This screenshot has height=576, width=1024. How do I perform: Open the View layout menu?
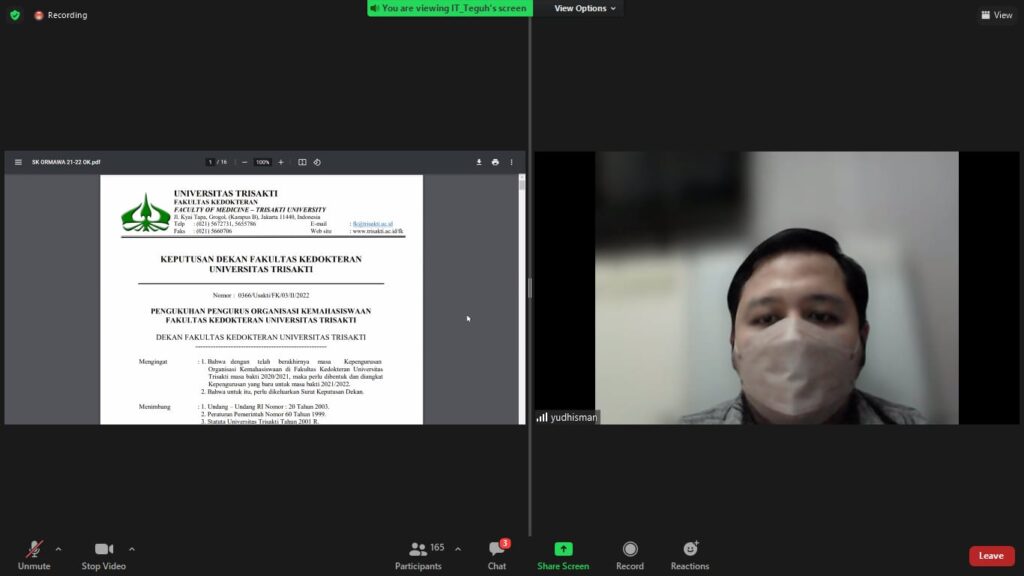997,15
